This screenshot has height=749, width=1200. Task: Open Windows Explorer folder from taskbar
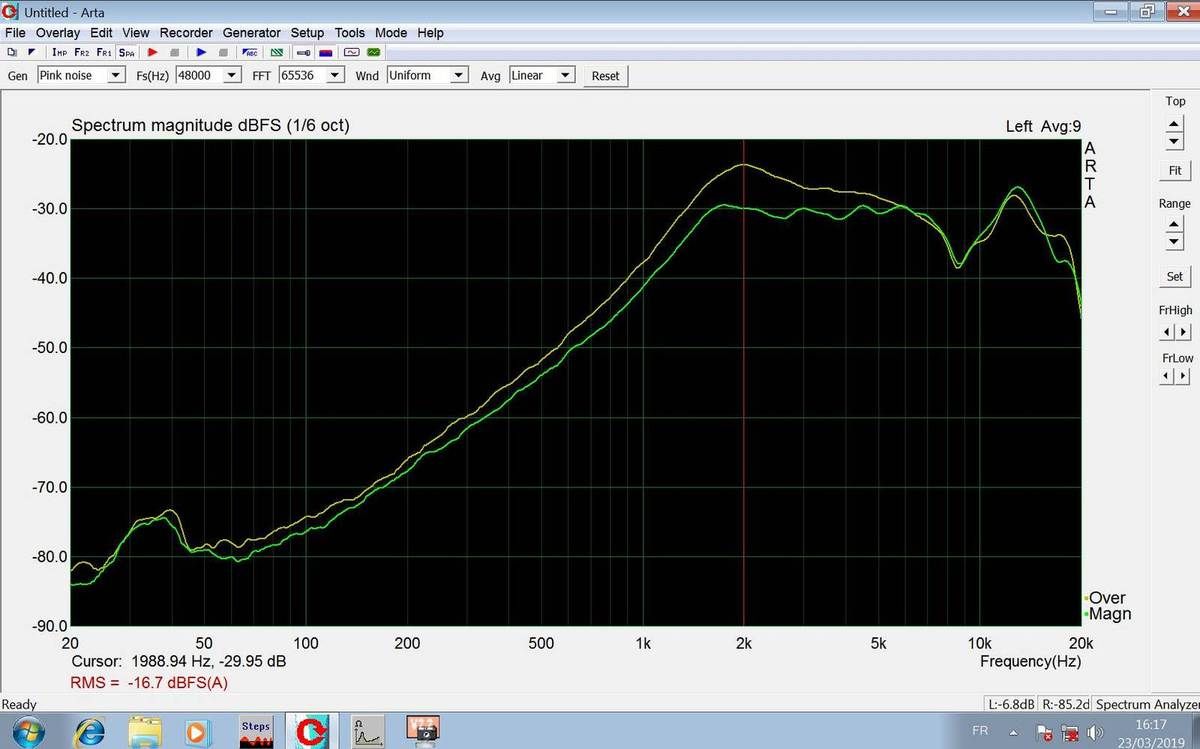144,732
